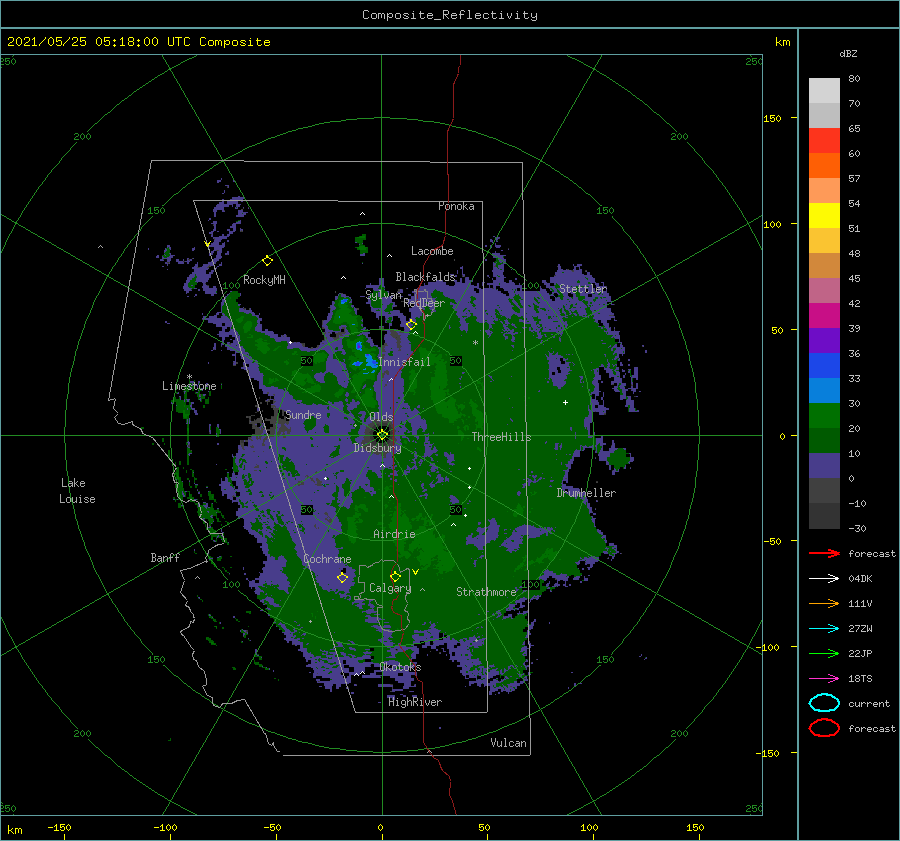Click the yellow diamond marker near RedDeer
The height and width of the screenshot is (841, 900).
(411, 325)
